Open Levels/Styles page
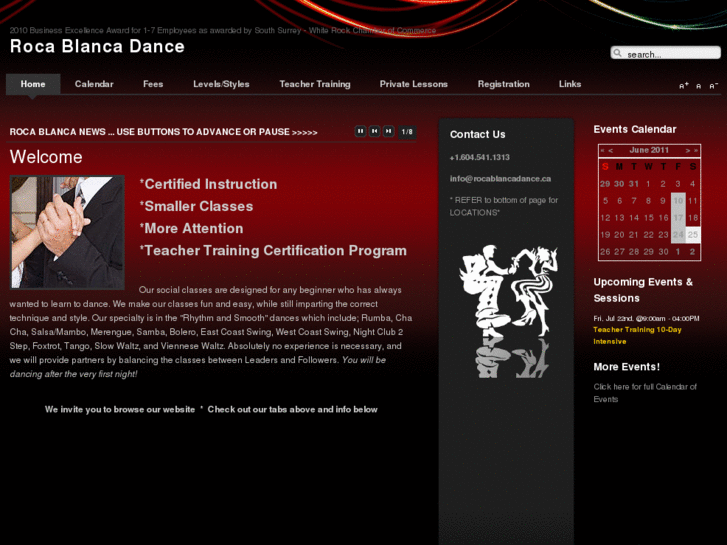727x545 pixels. click(x=221, y=84)
